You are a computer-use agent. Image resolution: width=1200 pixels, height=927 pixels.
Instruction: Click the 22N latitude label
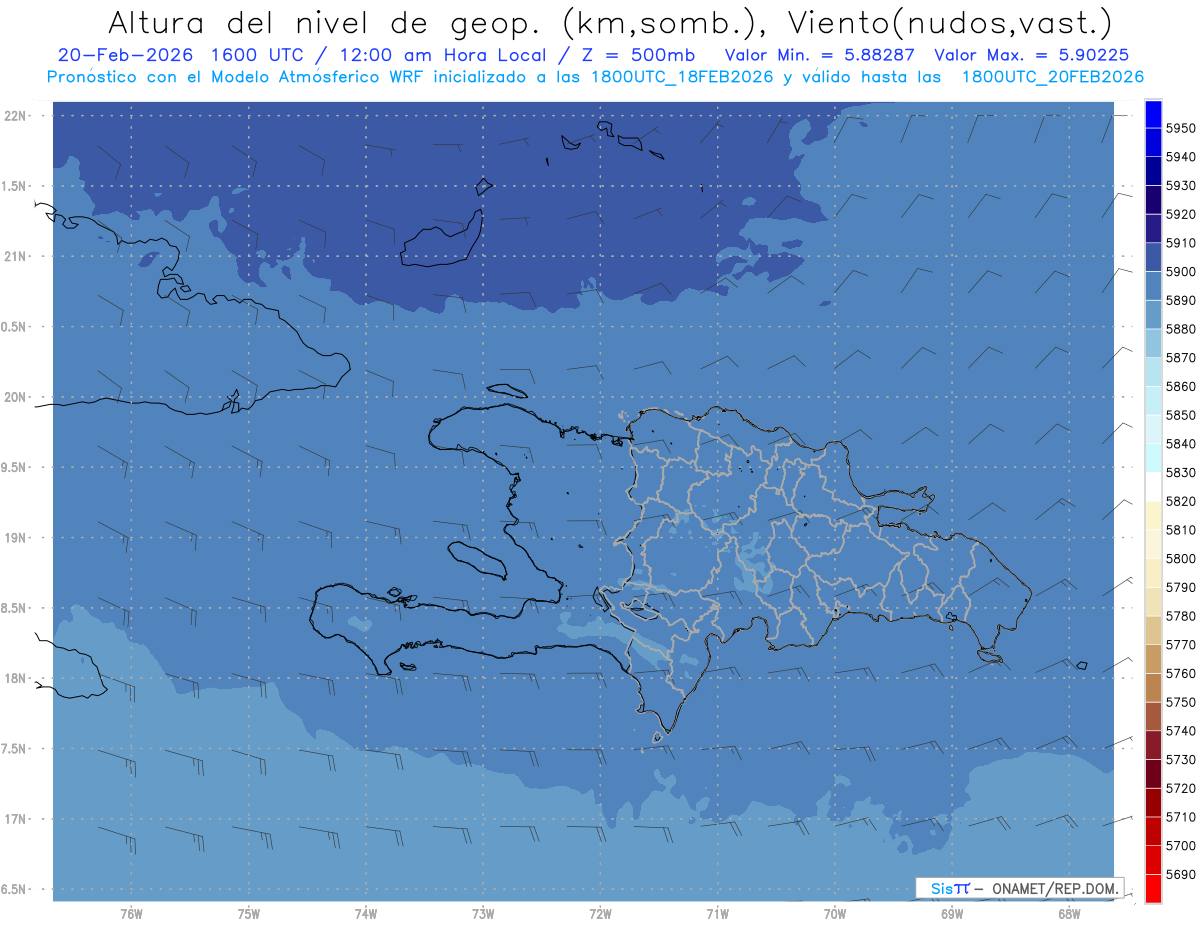tap(16, 116)
